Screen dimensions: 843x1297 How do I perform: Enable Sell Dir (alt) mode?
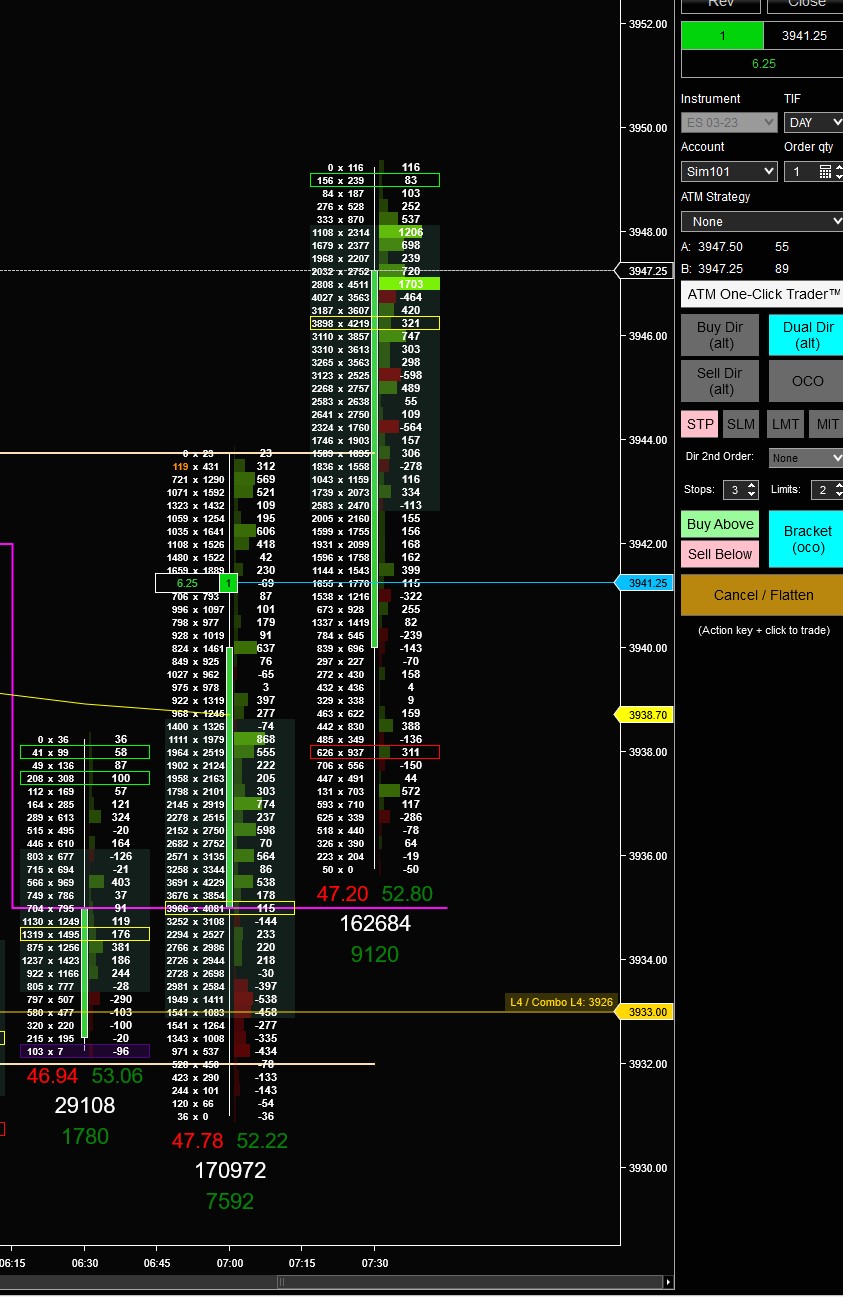coord(720,381)
